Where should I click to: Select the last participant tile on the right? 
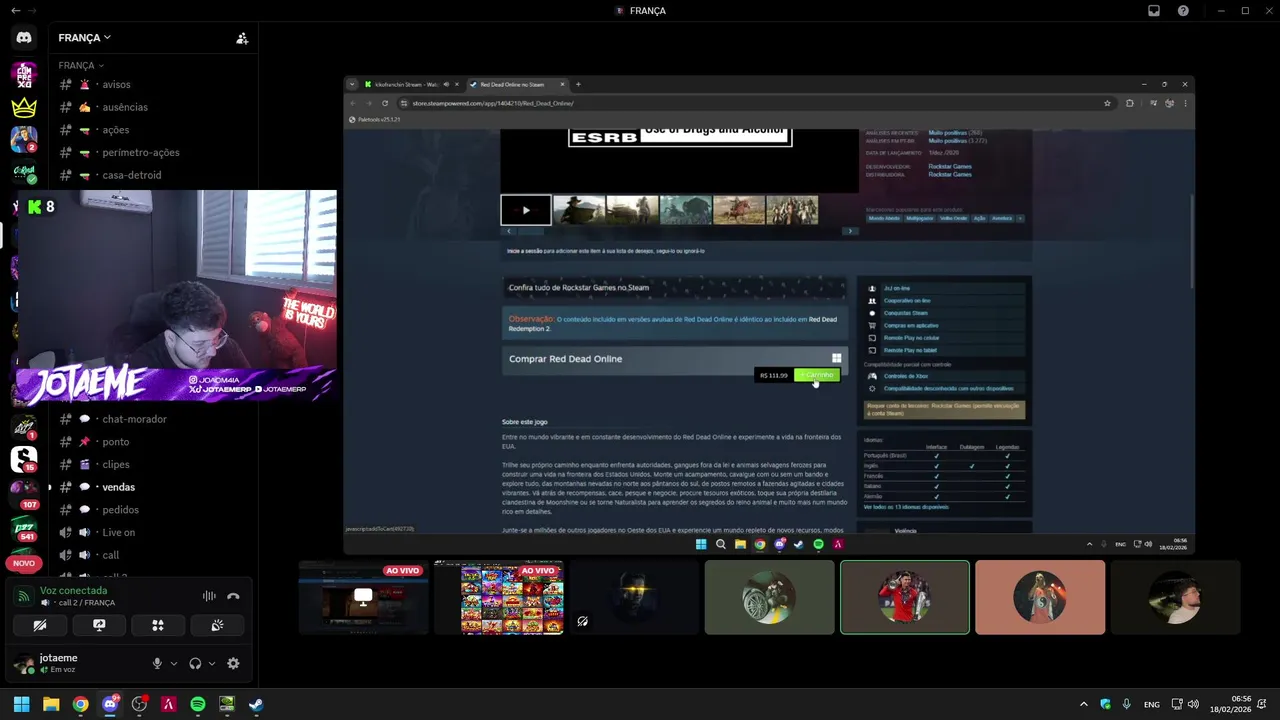tap(1175, 597)
